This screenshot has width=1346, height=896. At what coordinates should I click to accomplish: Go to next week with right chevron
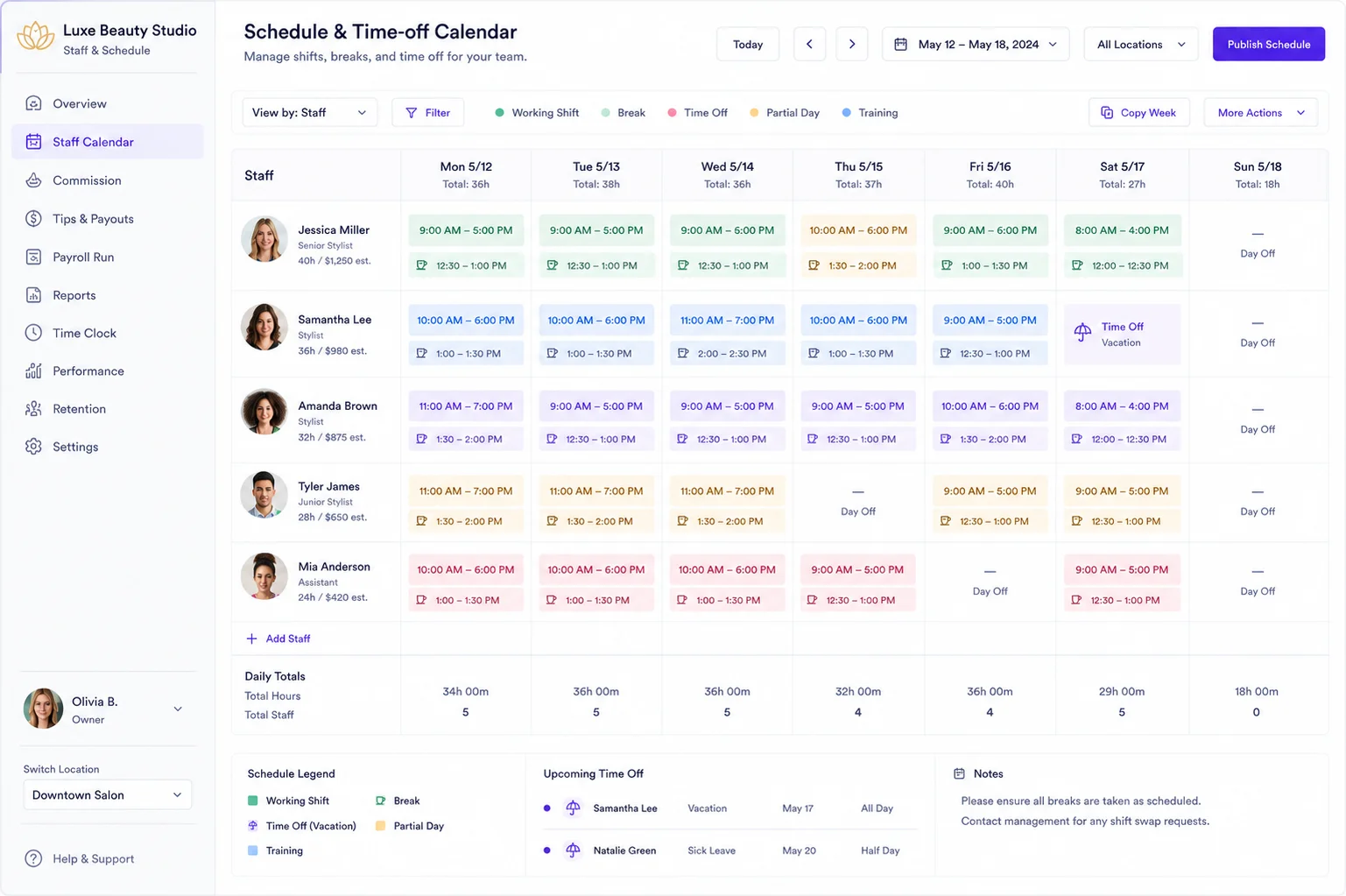pyautogui.click(x=852, y=44)
